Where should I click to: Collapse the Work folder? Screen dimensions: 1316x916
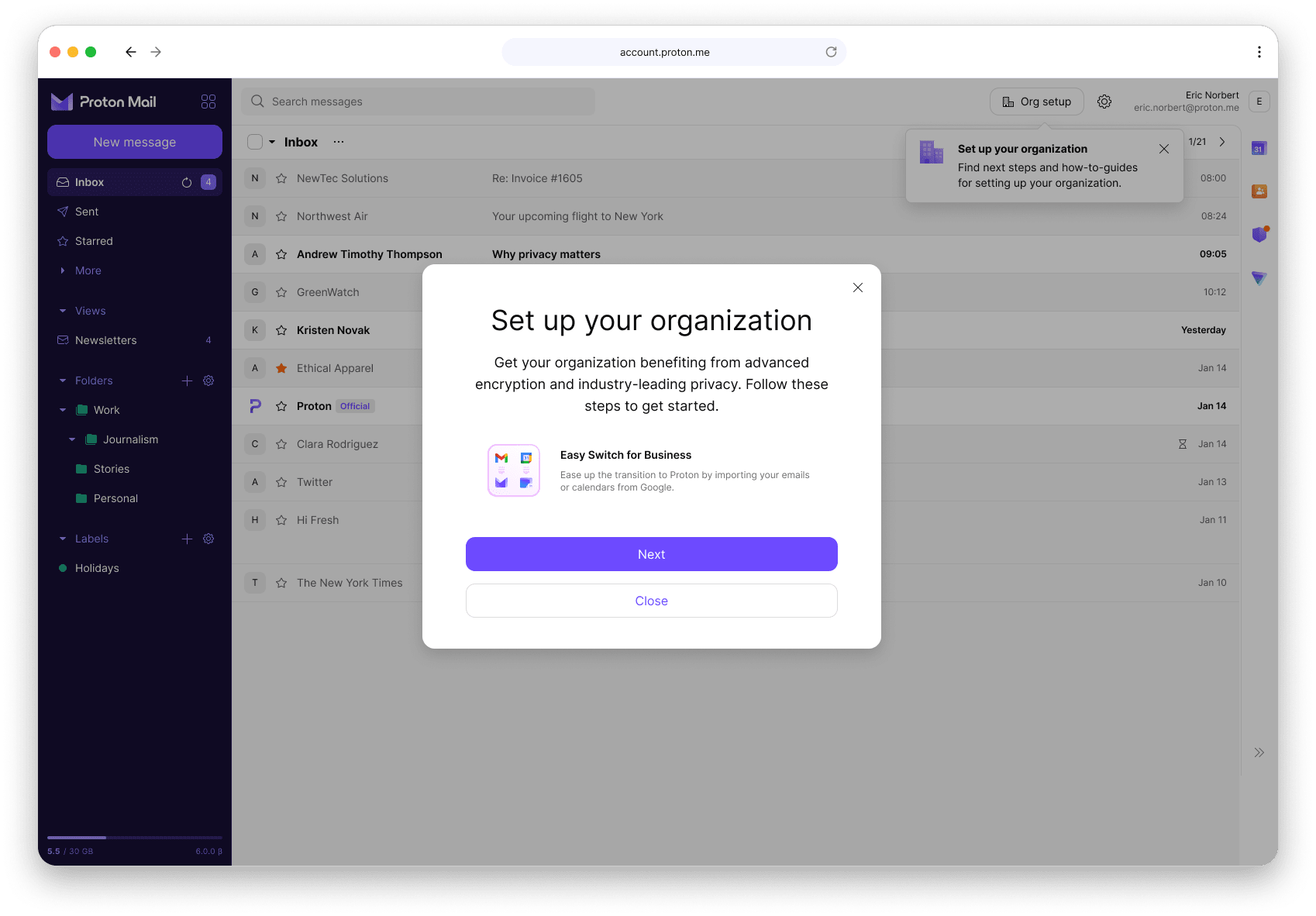(x=63, y=410)
